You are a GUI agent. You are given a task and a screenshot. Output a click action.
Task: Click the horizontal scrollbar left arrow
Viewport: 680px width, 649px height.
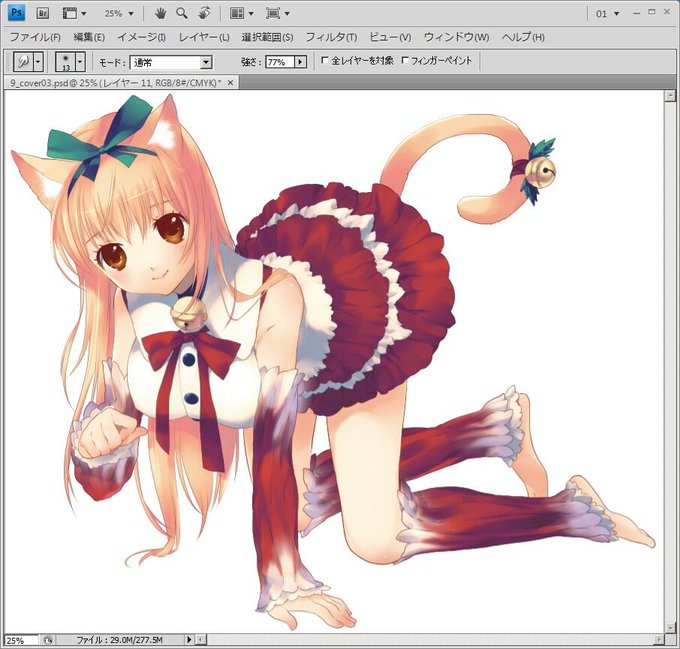pos(200,640)
